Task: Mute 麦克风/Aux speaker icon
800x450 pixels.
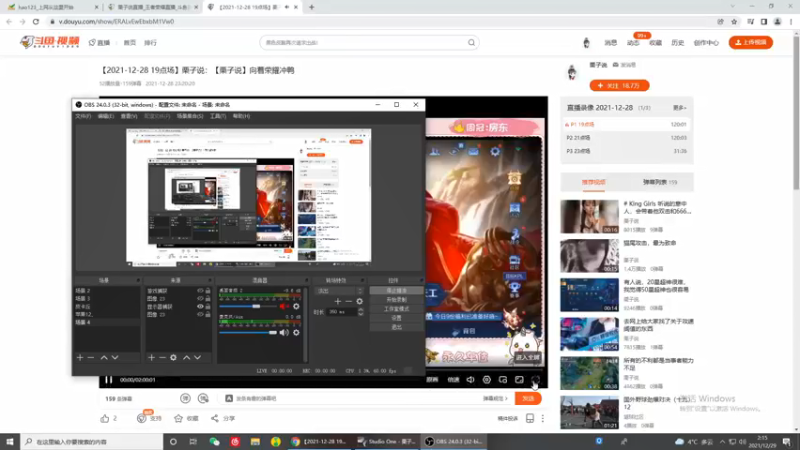Action: [284, 333]
